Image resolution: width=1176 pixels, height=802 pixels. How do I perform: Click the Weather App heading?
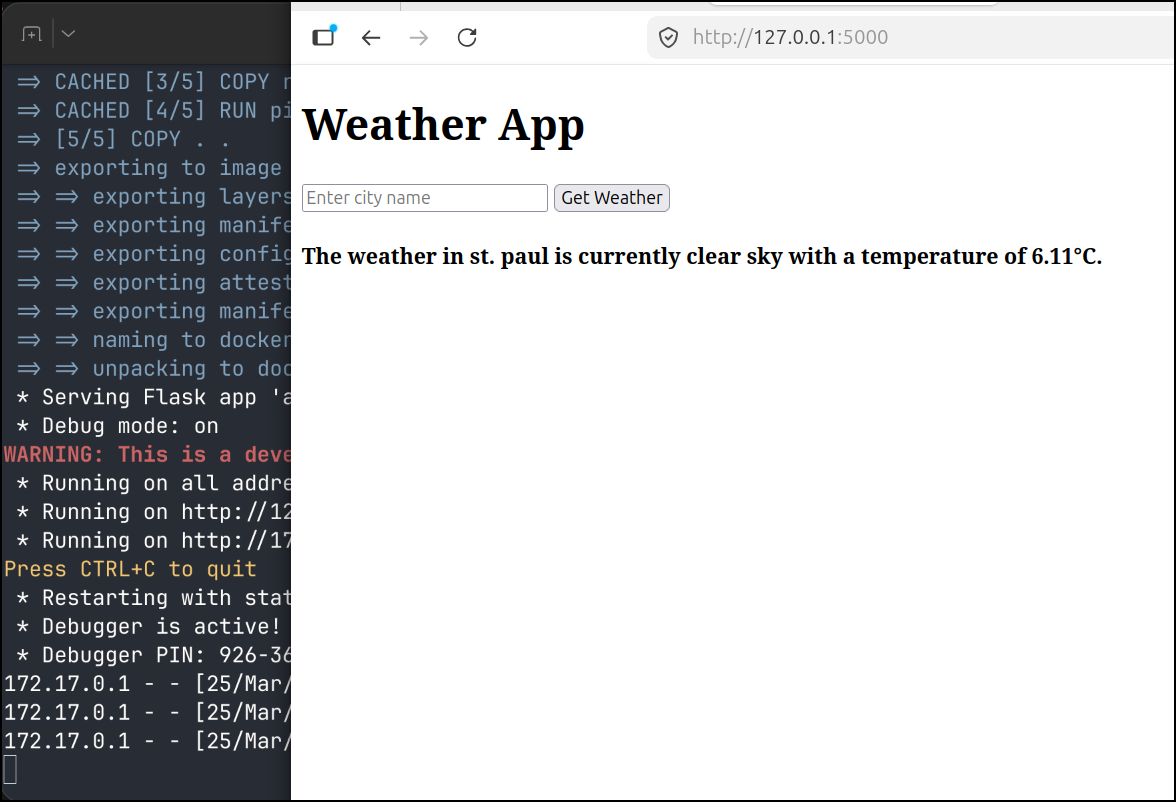point(443,125)
